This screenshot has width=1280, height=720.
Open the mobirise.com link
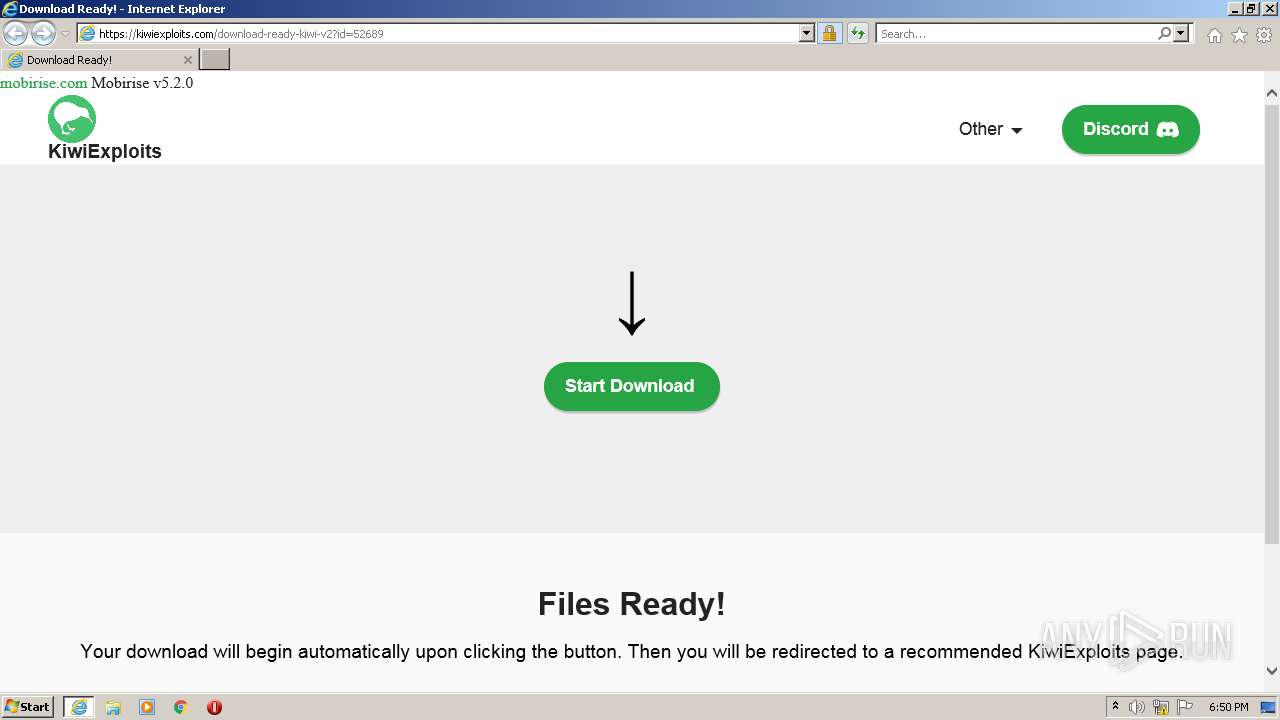tap(44, 83)
